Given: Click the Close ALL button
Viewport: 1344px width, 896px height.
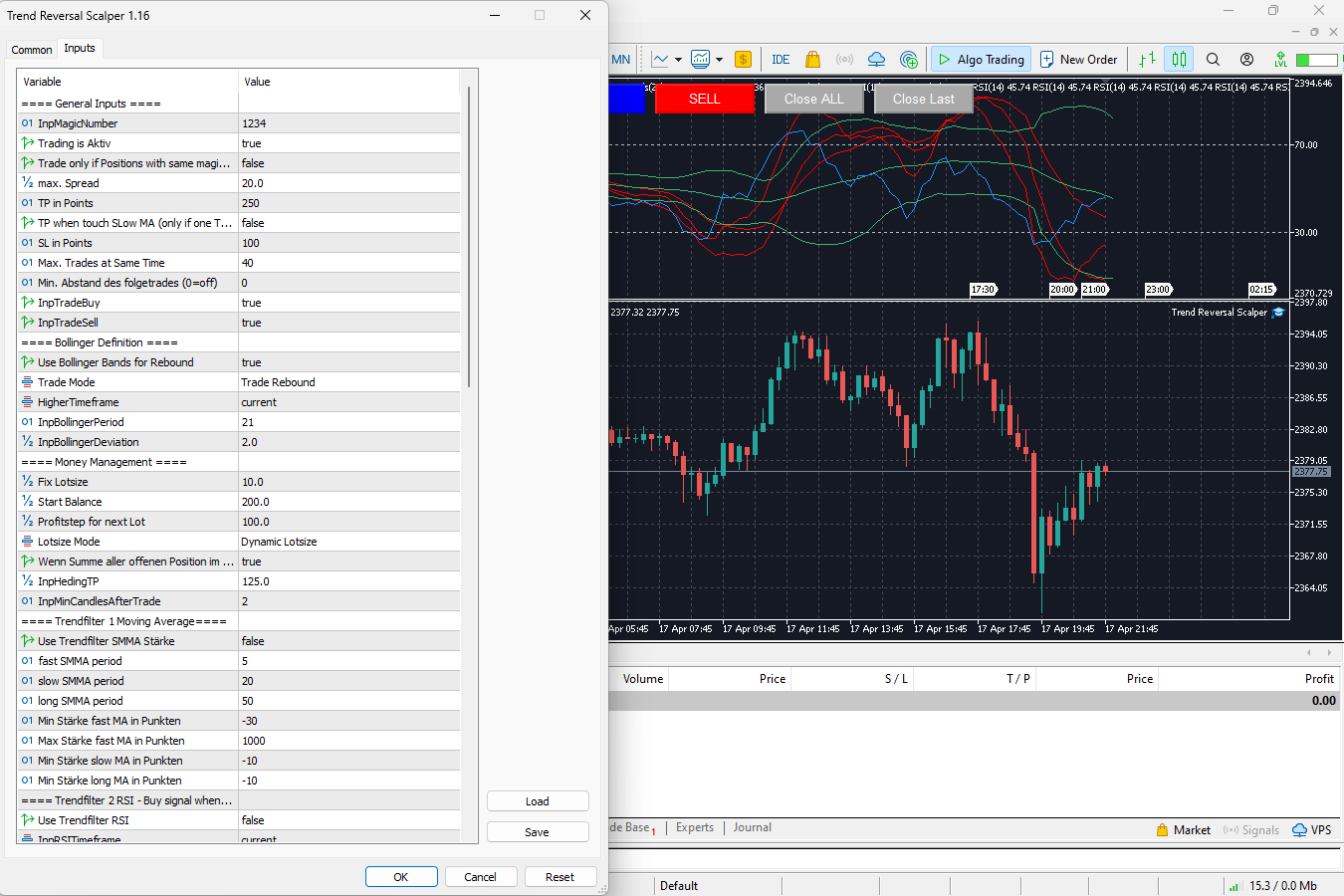Looking at the screenshot, I should pos(813,99).
